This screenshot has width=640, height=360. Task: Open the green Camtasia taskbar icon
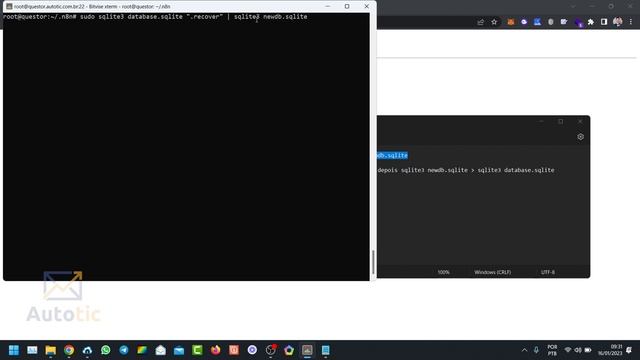pos(197,350)
